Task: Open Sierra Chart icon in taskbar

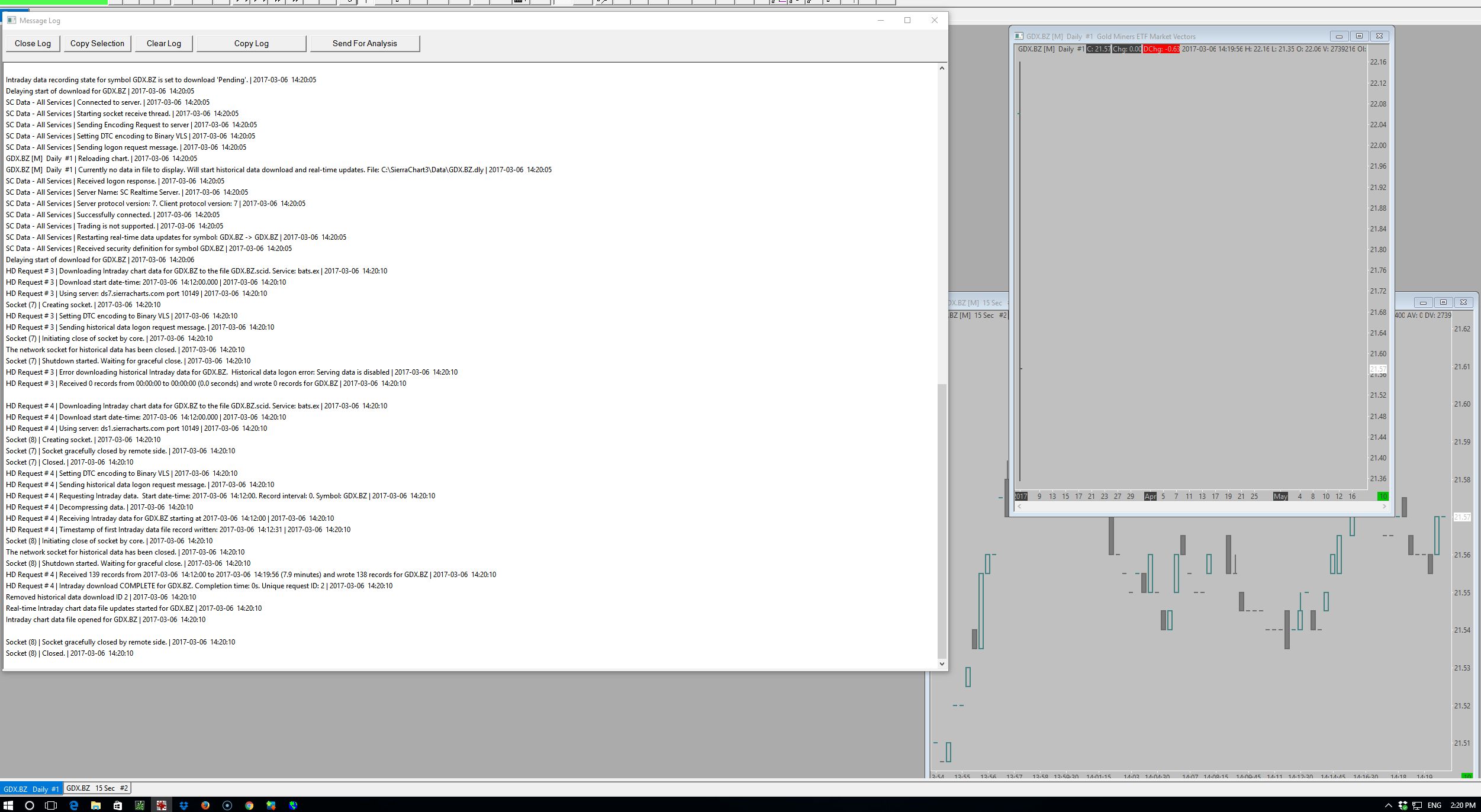Action: [x=161, y=805]
